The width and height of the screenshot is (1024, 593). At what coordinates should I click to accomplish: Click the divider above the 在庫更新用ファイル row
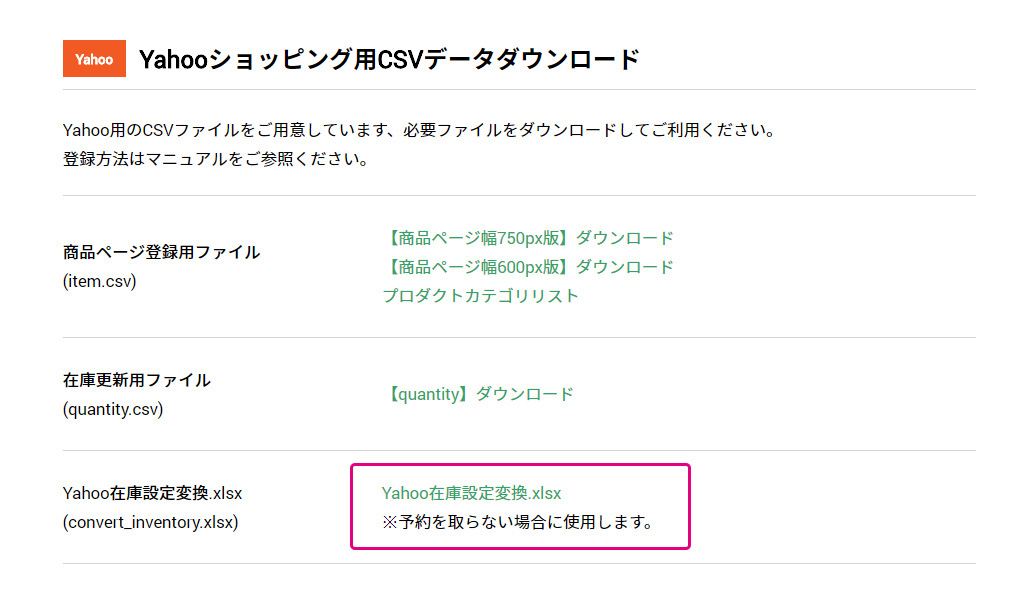click(x=519, y=338)
